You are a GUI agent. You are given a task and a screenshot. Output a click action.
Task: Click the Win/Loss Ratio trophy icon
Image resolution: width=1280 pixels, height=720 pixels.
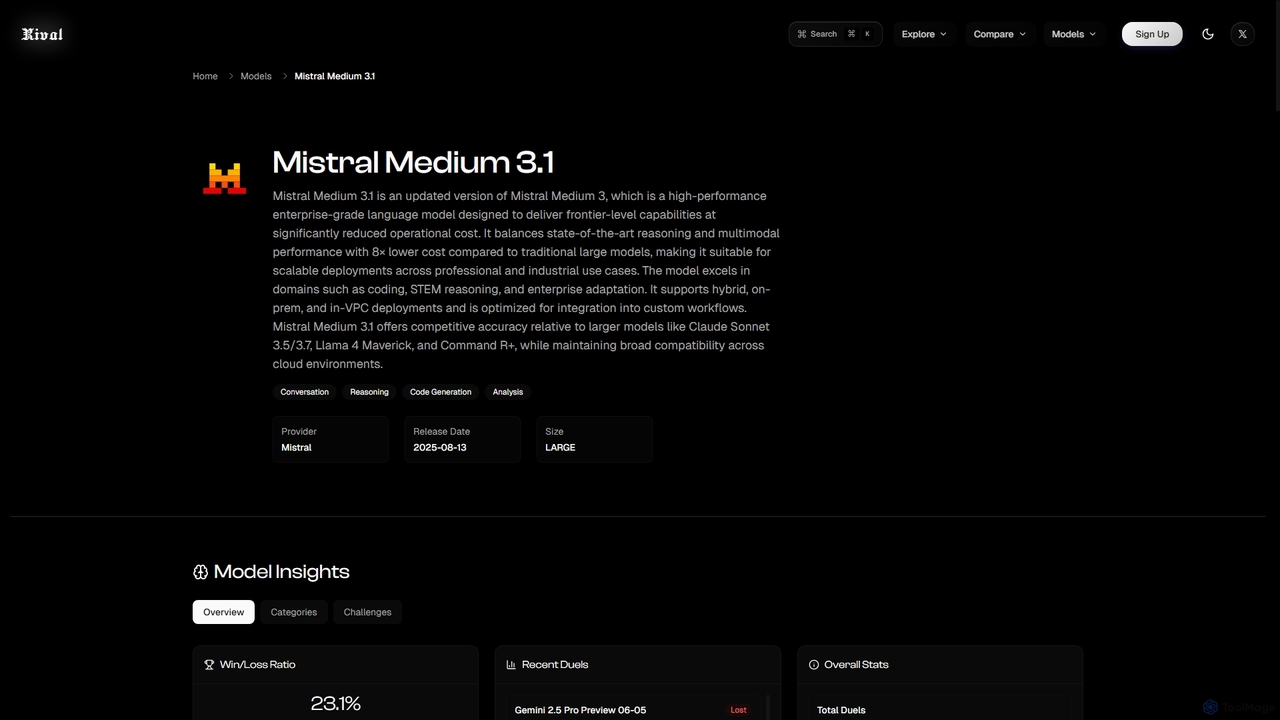point(209,664)
